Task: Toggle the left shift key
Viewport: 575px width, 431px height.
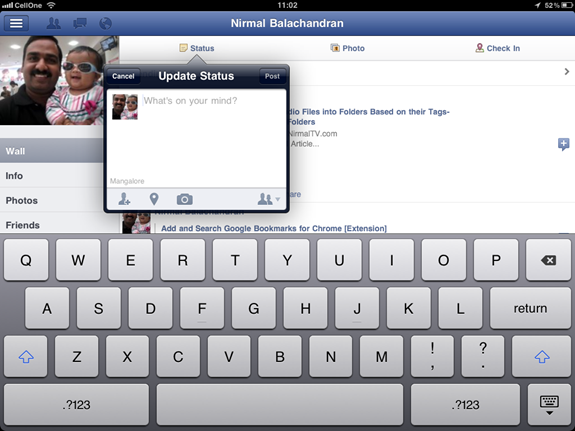Action: (x=26, y=356)
